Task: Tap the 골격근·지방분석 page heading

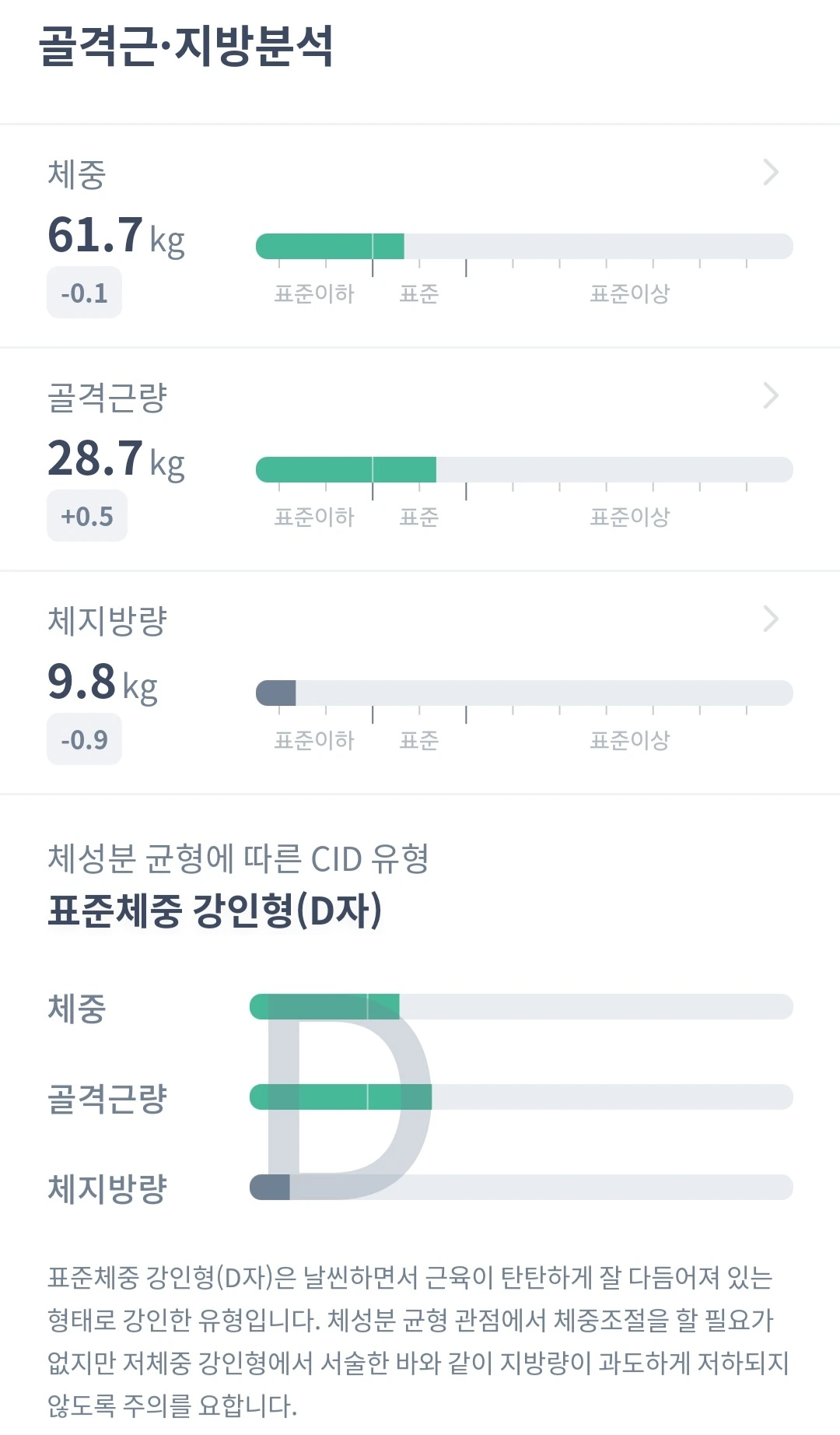Action: click(186, 46)
